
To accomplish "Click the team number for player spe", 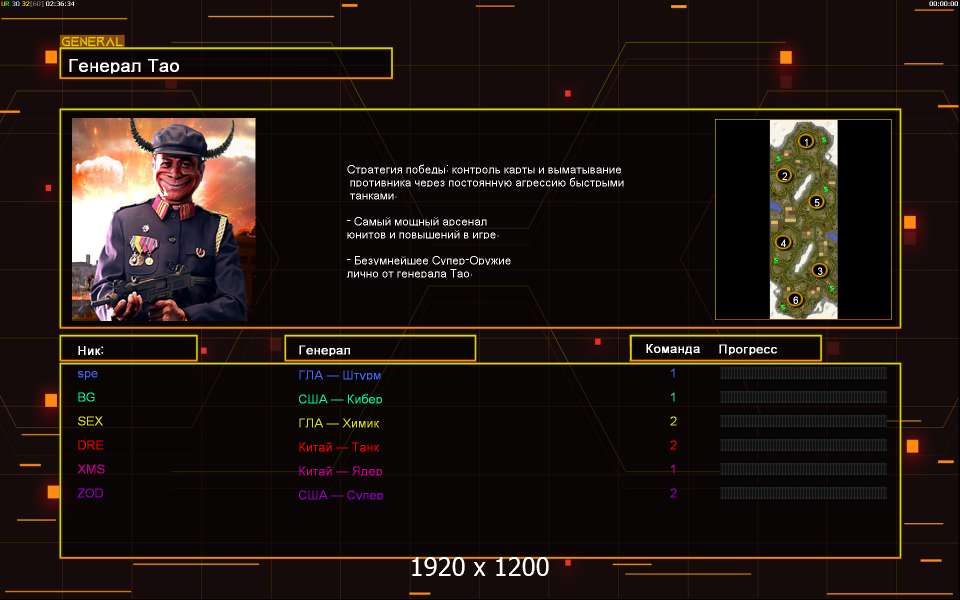I will coord(673,373).
